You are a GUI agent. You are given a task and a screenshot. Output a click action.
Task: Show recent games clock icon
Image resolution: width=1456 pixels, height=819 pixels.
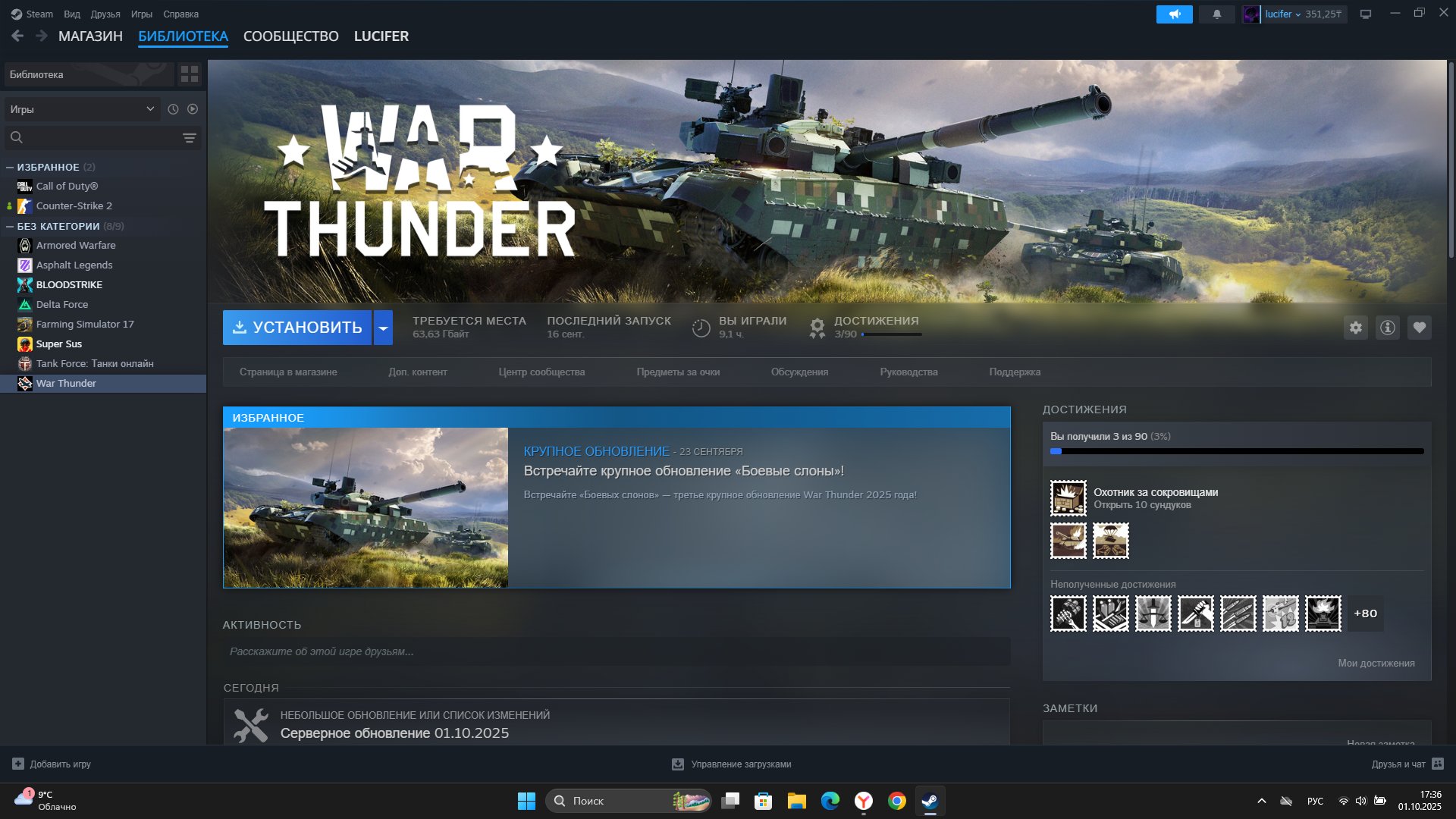coord(173,109)
